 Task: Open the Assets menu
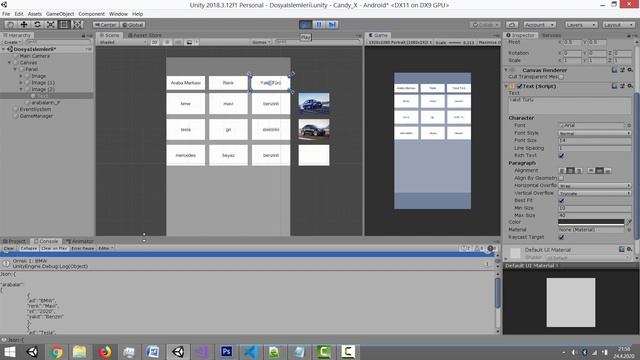point(35,14)
